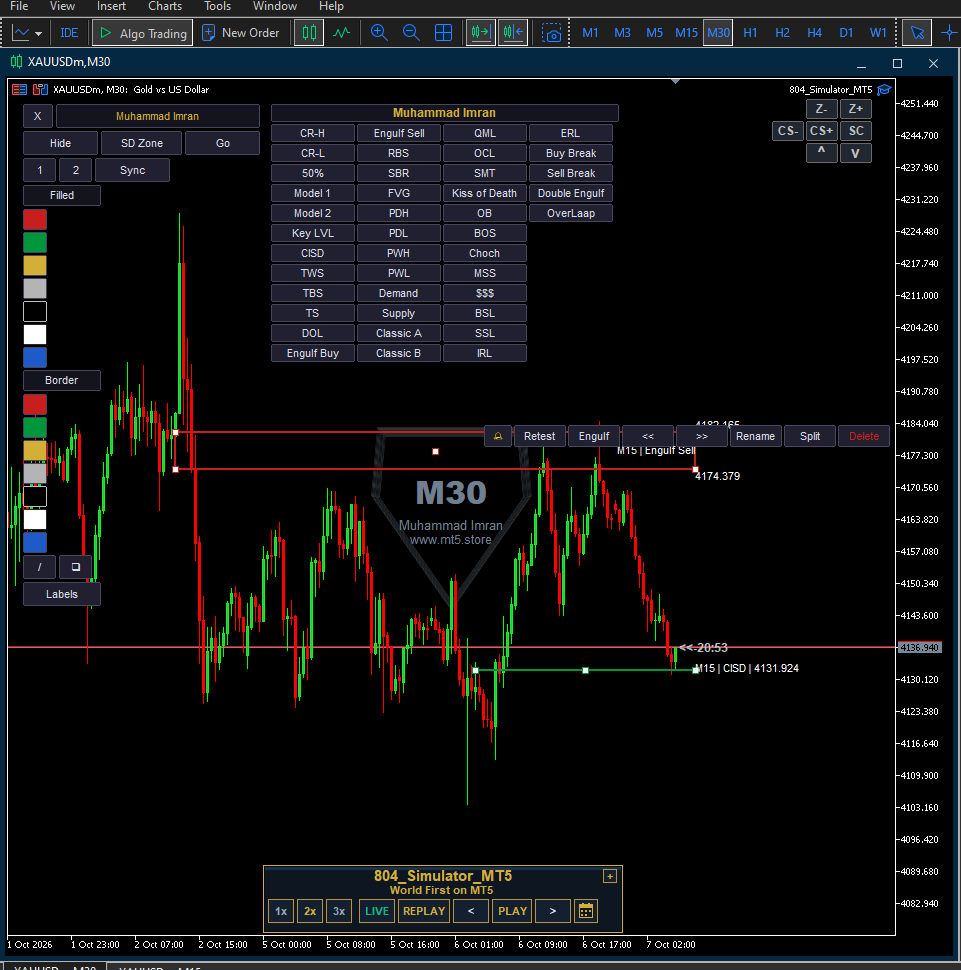
Task: Toggle the Filled option in the left panel
Action: 62,195
